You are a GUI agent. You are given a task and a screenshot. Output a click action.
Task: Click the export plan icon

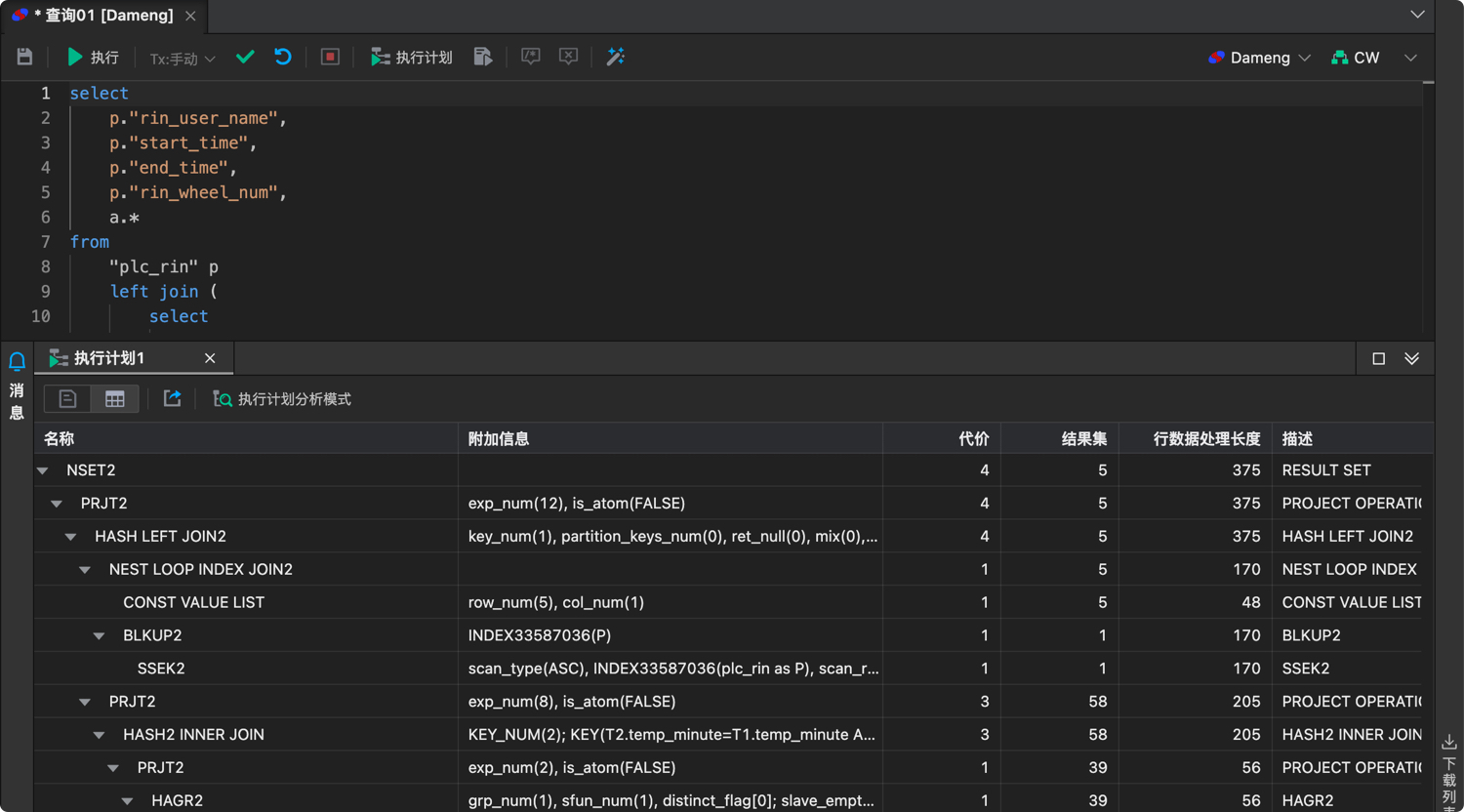pos(172,399)
